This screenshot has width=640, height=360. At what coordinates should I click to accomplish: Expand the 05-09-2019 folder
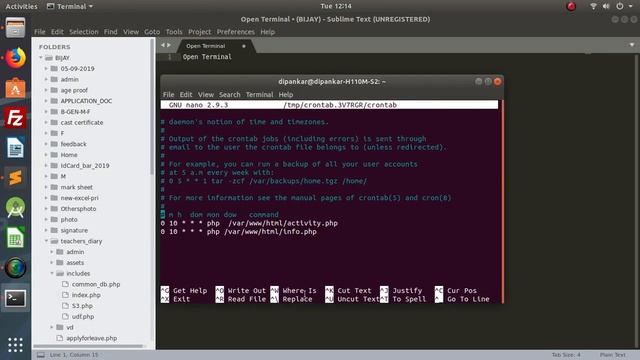[x=46, y=69]
